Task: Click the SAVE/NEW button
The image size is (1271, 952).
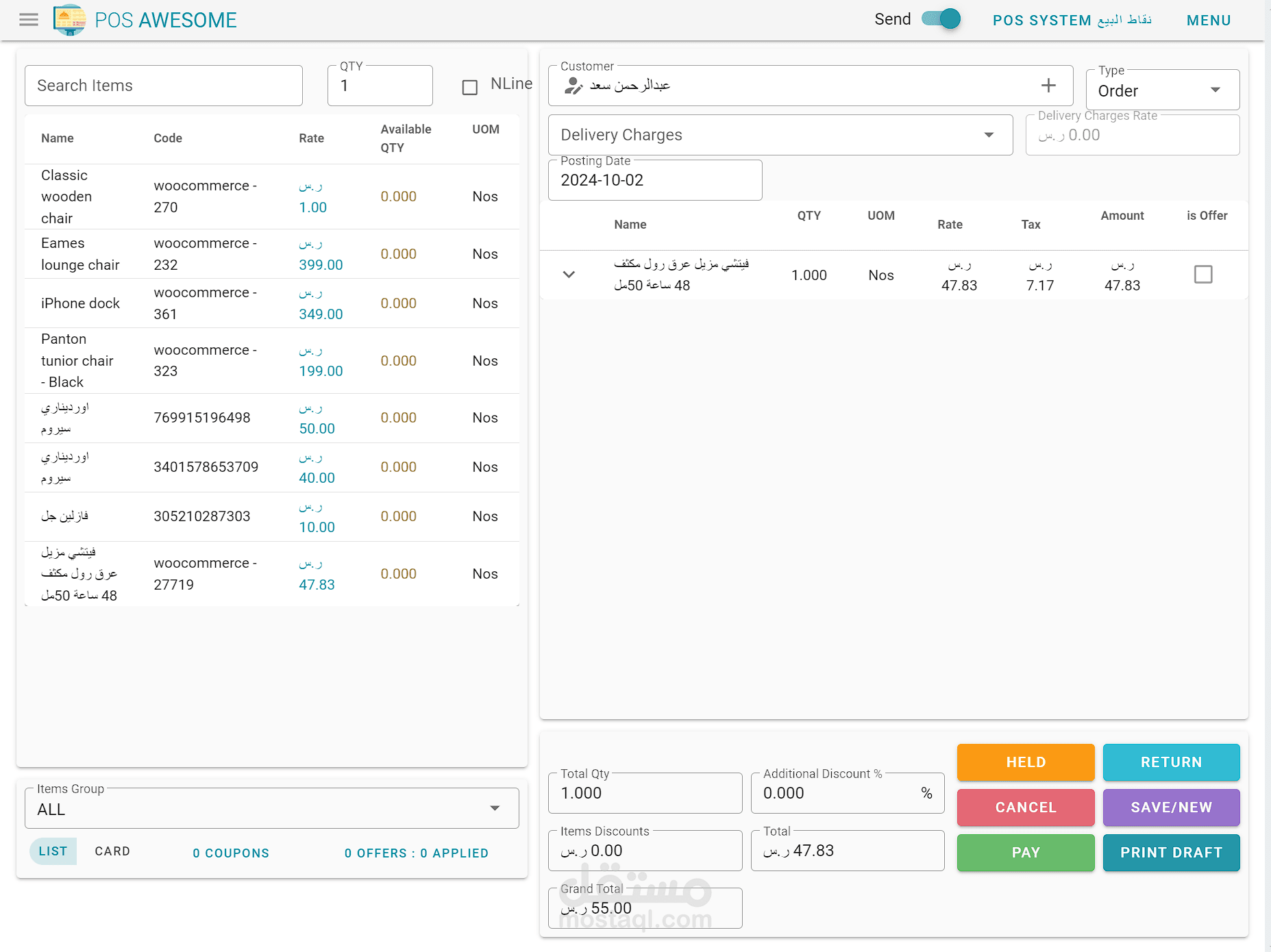Action: click(x=1171, y=807)
